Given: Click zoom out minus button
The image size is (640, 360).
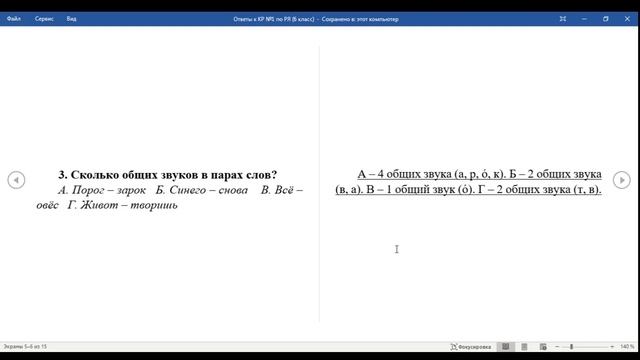Looking at the screenshot, I should click(557, 347).
